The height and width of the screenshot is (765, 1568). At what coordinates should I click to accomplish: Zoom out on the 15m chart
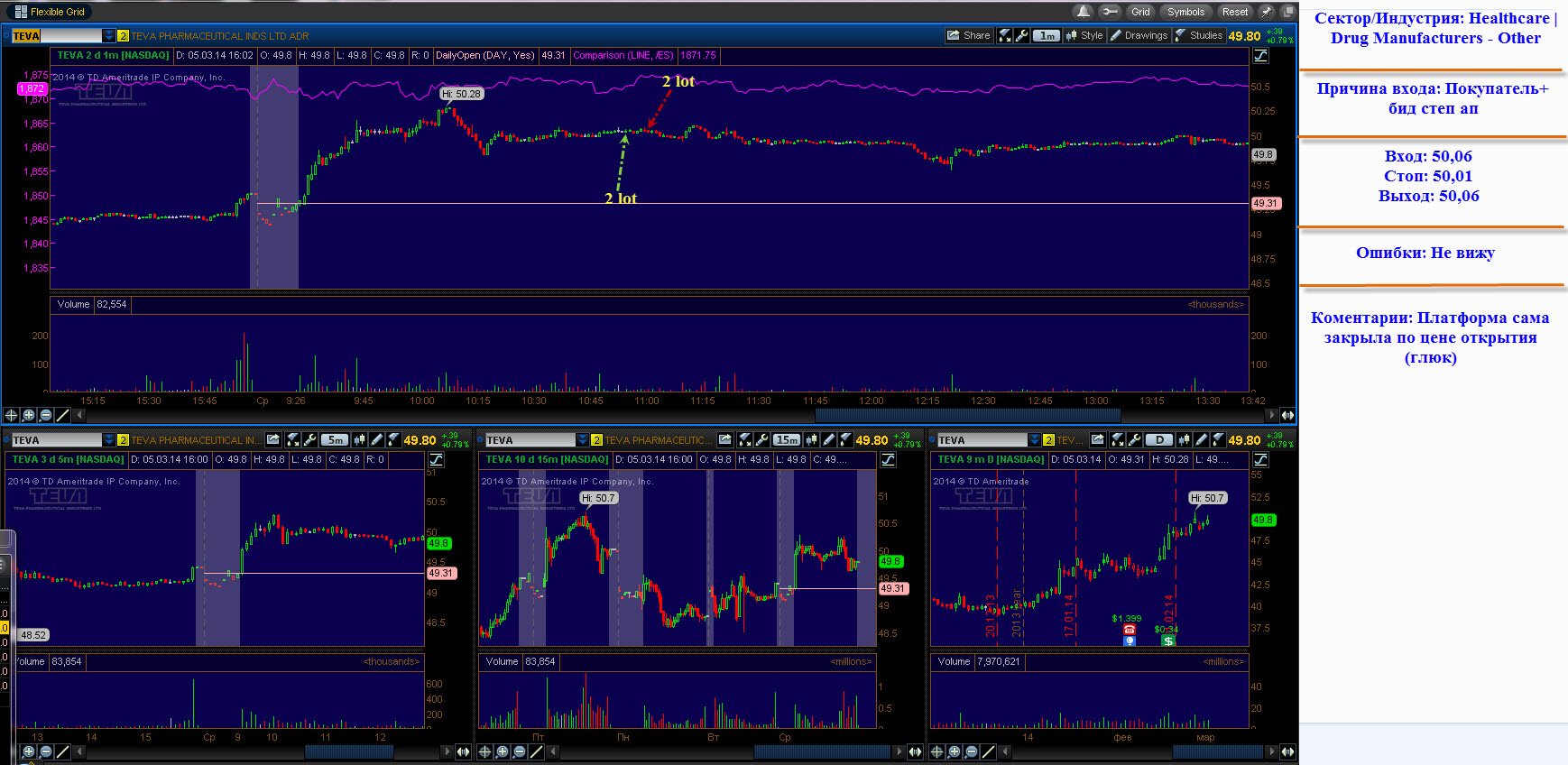coord(519,751)
